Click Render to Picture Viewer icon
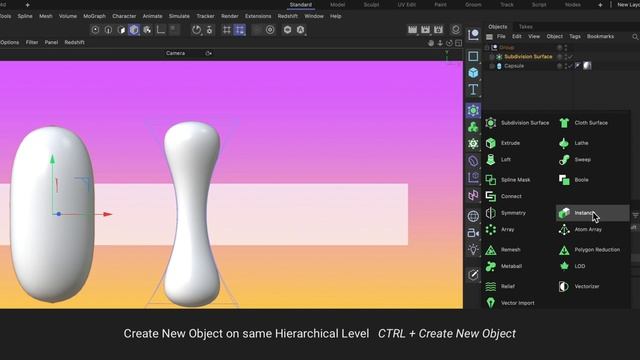The image size is (640, 360). pos(425,29)
